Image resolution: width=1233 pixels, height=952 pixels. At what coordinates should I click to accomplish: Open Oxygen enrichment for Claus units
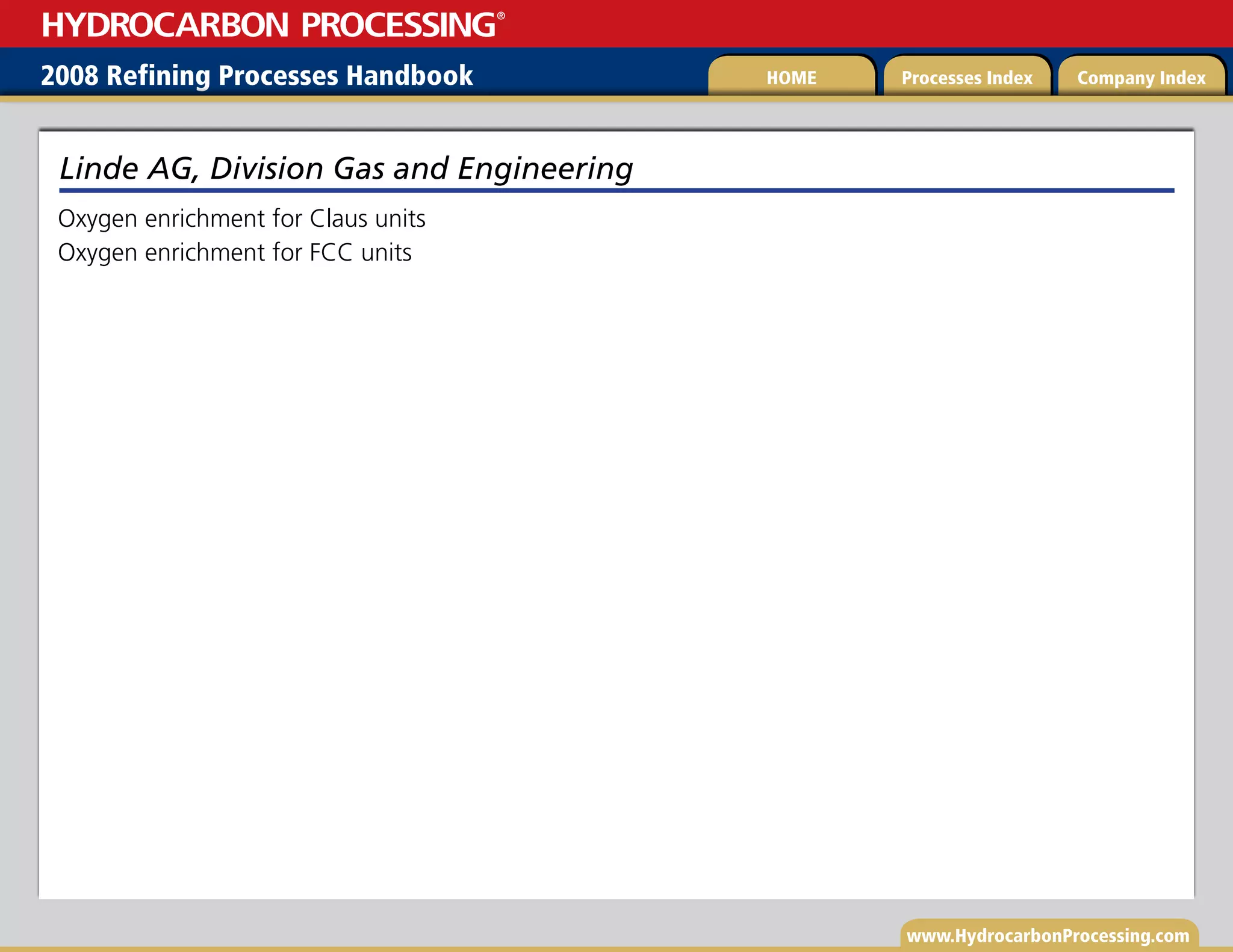pyautogui.click(x=241, y=219)
